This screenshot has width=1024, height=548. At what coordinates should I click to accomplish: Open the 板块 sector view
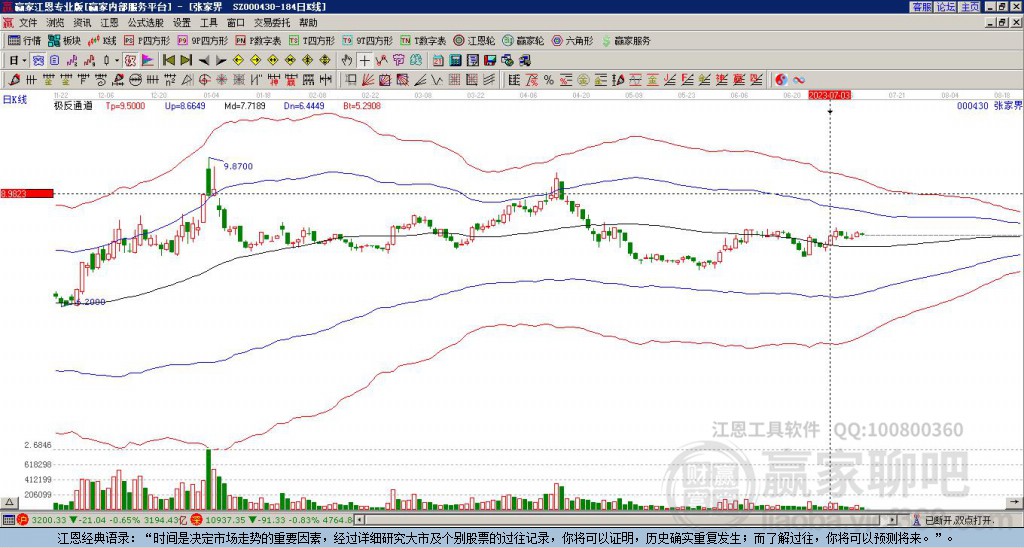click(64, 40)
